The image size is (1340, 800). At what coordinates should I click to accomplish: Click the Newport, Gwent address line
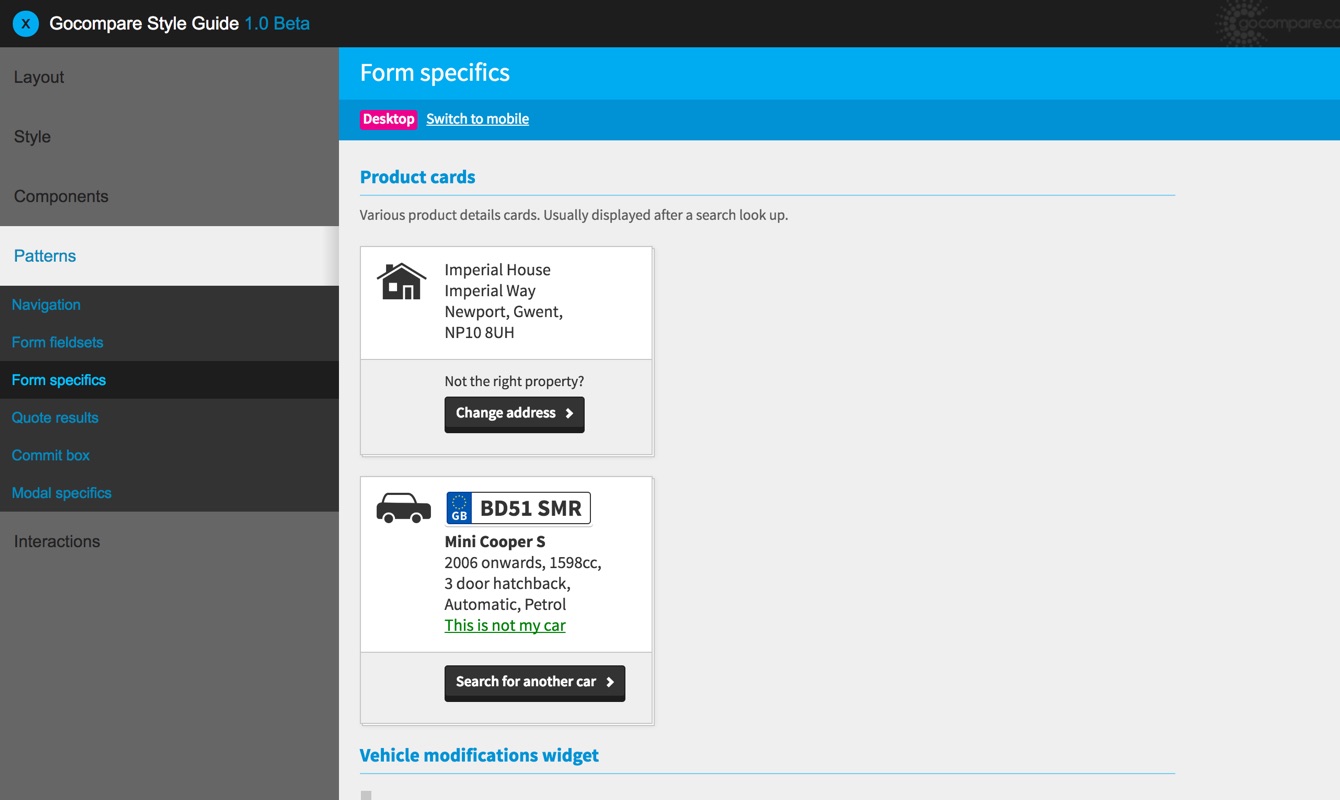click(x=503, y=311)
